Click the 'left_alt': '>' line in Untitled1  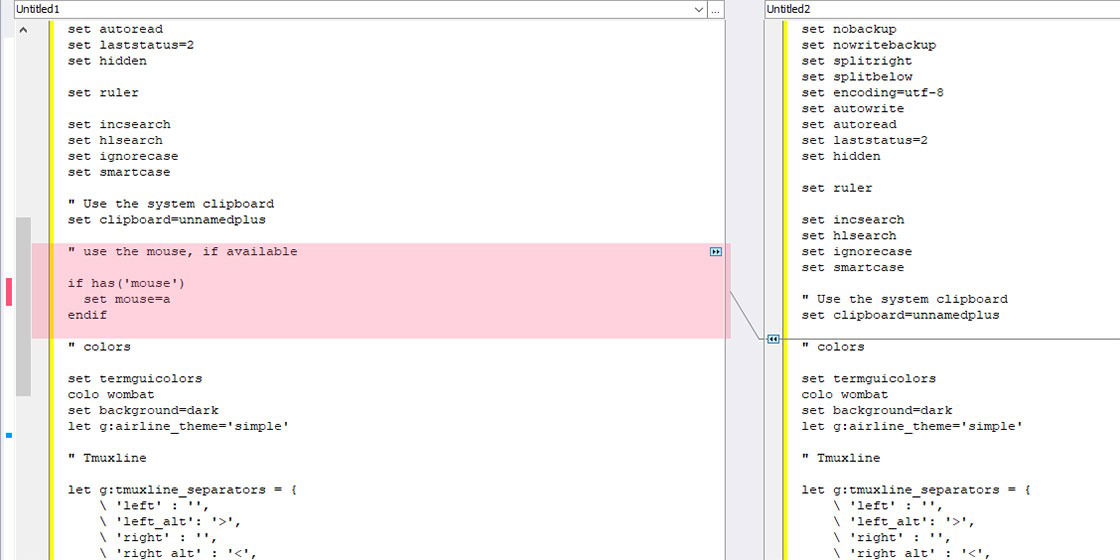171,521
